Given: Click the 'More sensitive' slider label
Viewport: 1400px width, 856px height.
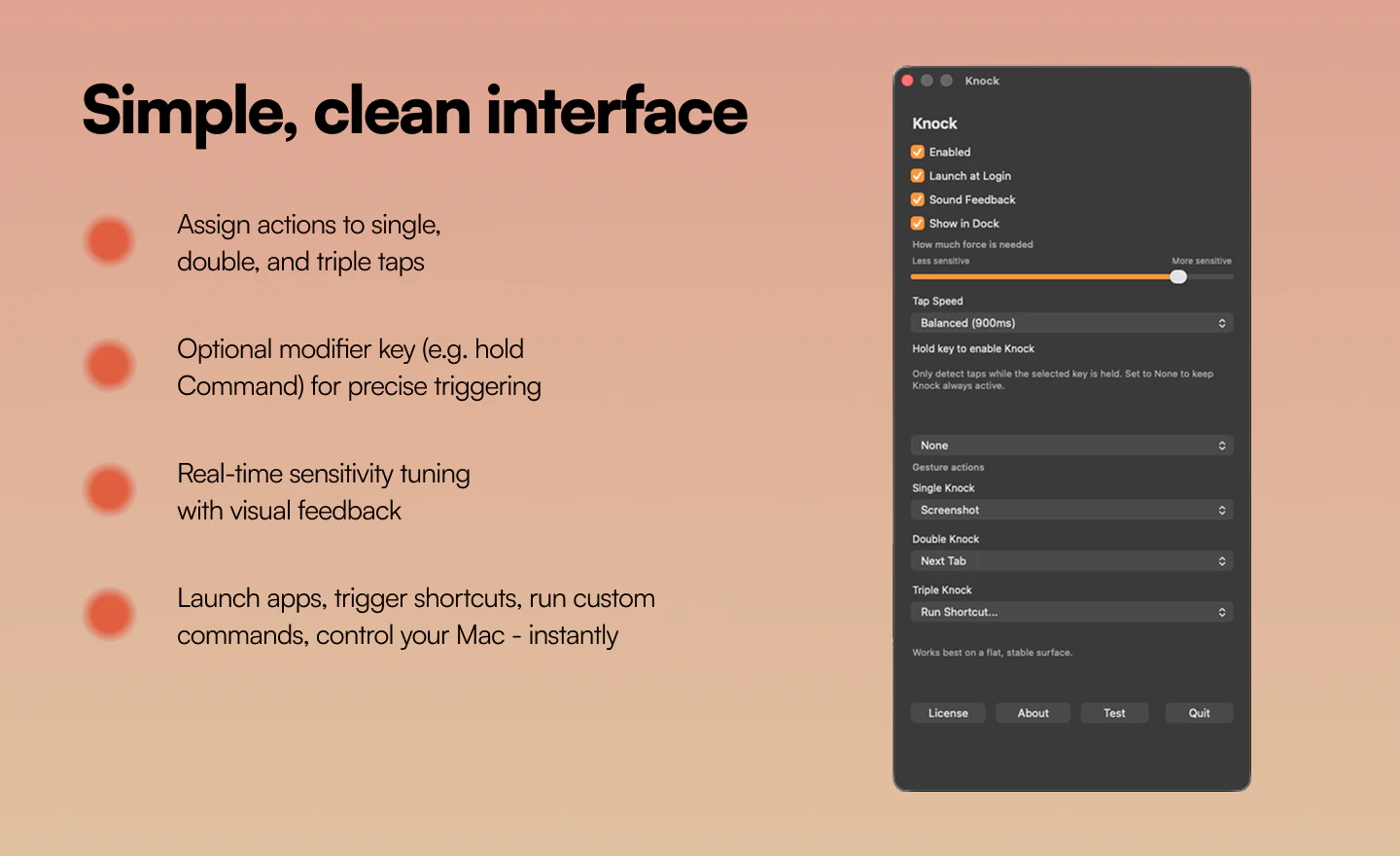Looking at the screenshot, I should [1202, 261].
